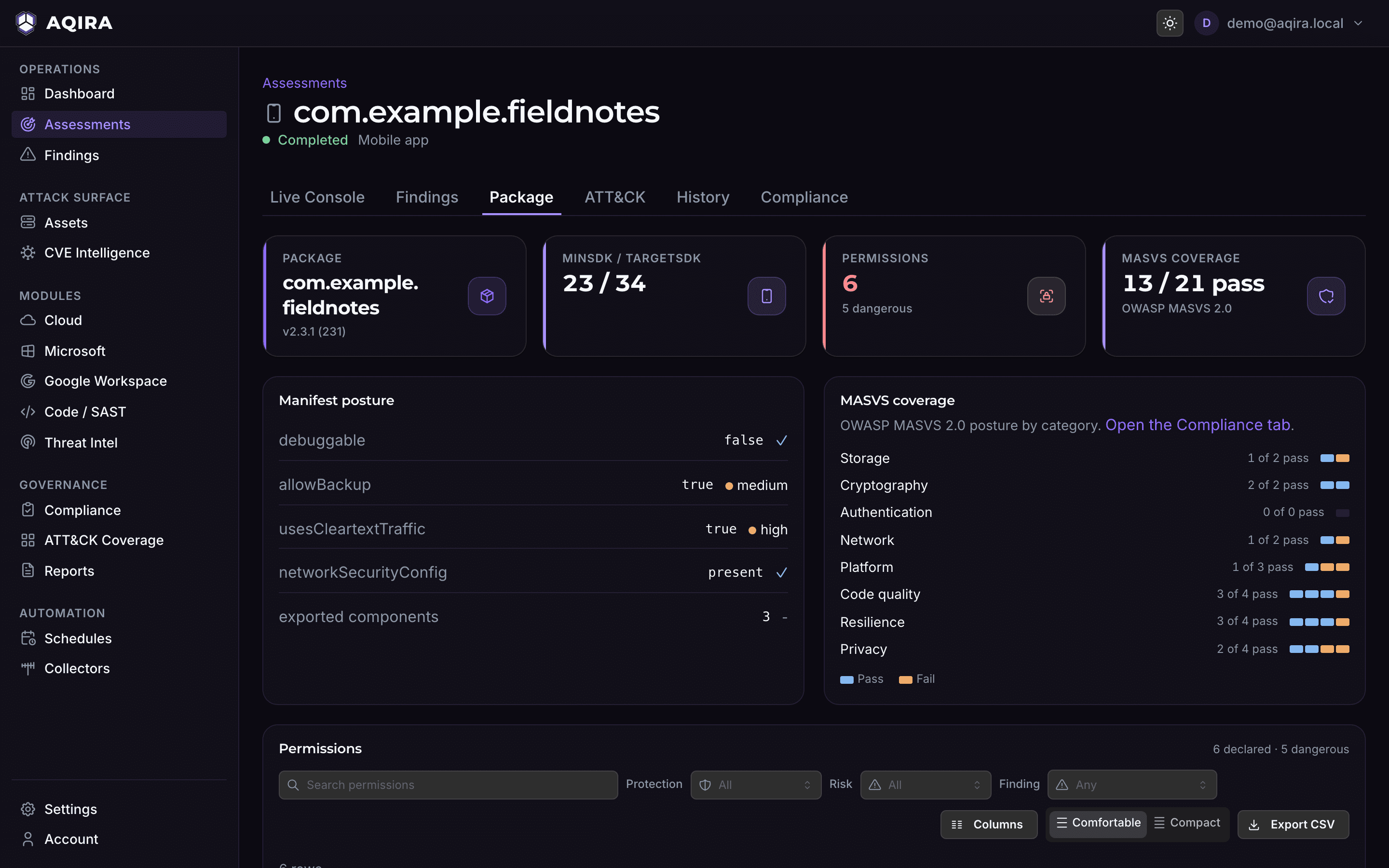The width and height of the screenshot is (1389, 868).
Task: Open the Finding filter dropdown
Action: pyautogui.click(x=1132, y=785)
